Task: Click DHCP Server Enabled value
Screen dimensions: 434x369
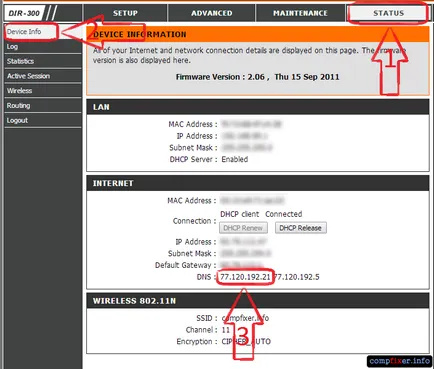Action: coord(235,159)
